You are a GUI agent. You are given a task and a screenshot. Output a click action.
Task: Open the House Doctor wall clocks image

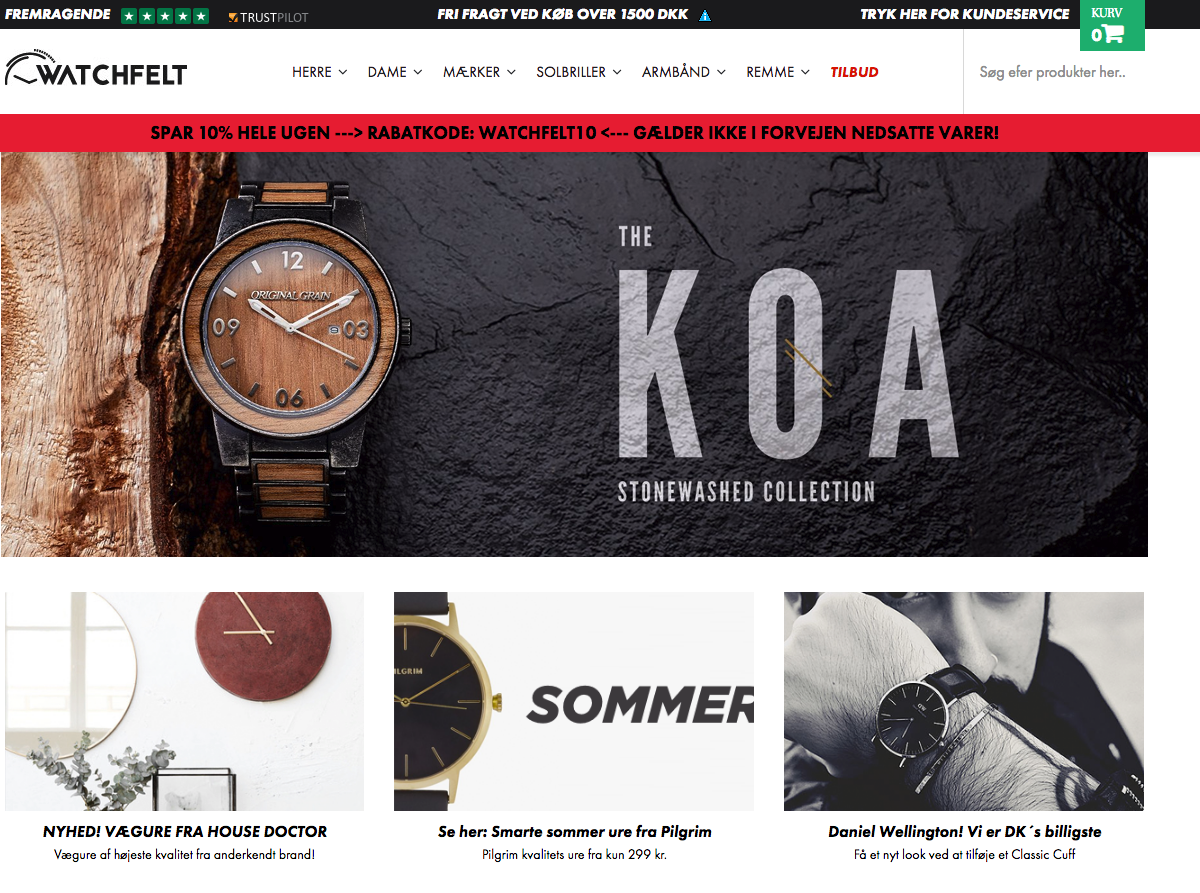tap(184, 701)
